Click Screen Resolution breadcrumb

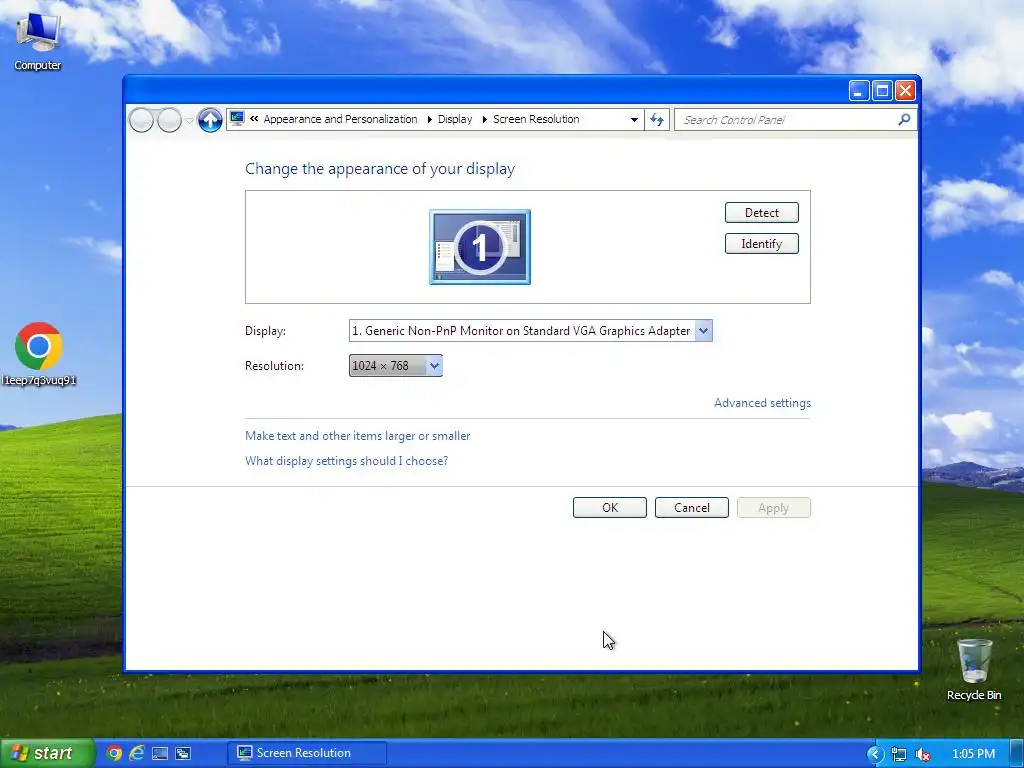tap(536, 119)
